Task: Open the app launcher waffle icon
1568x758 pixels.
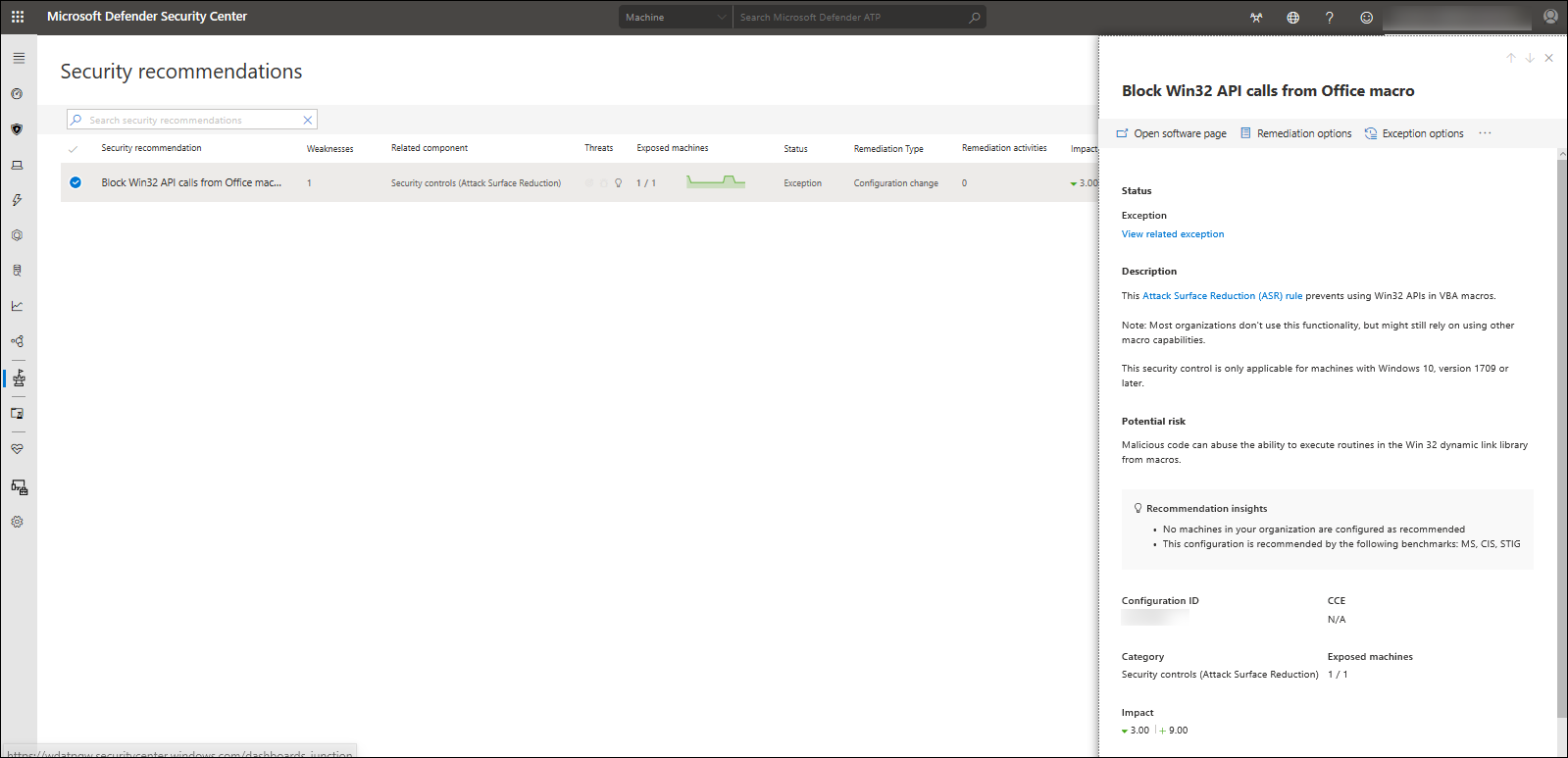Action: (x=18, y=17)
